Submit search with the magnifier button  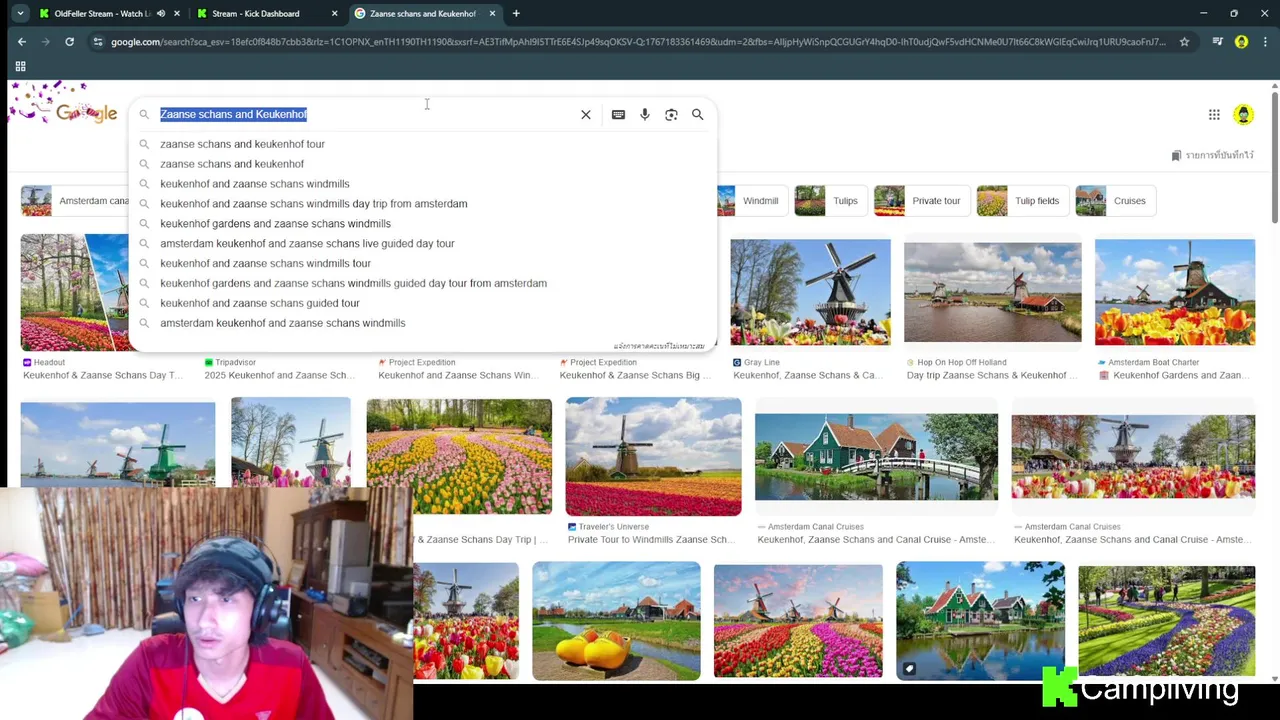coord(698,115)
